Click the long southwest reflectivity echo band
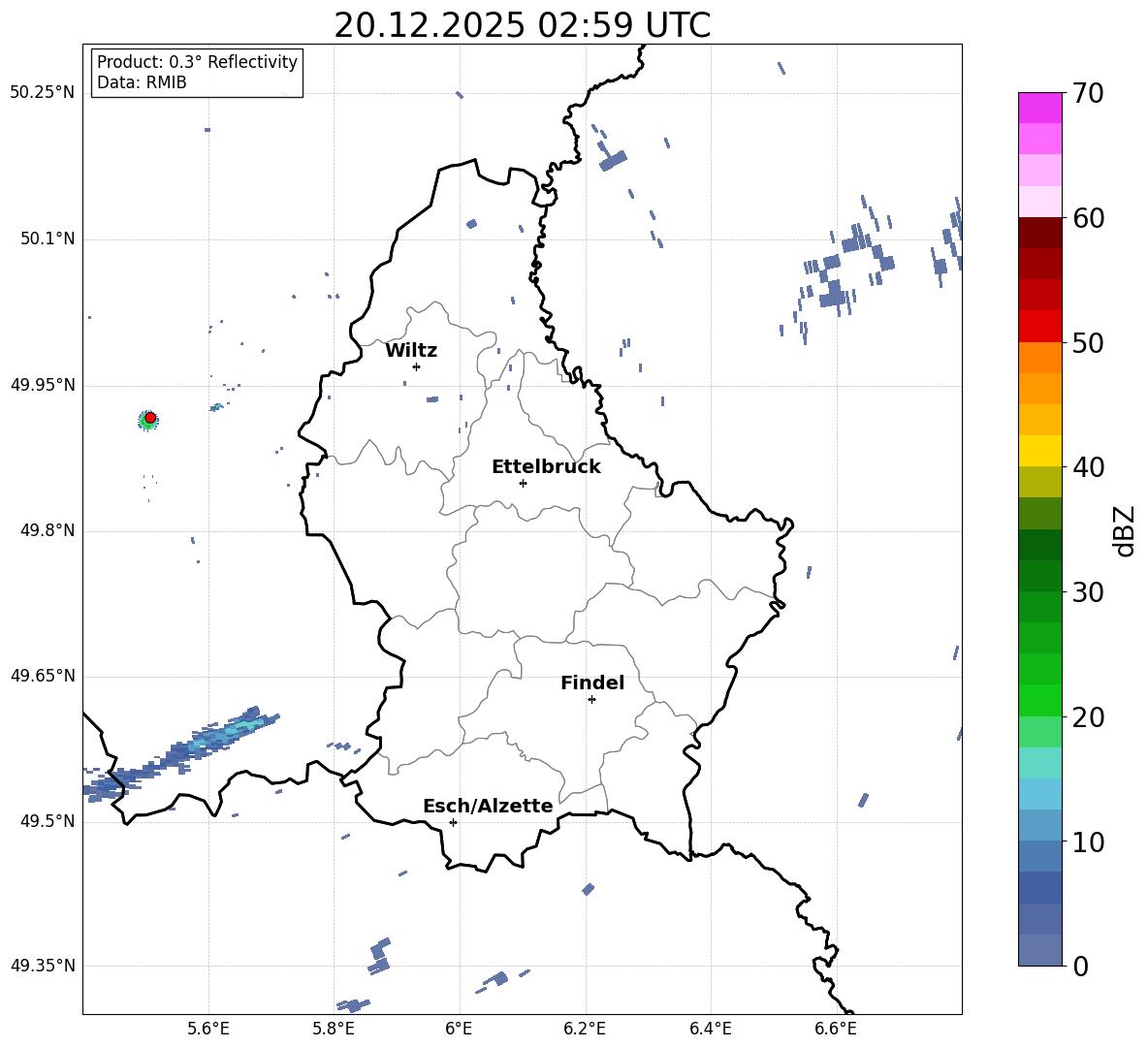Viewport: 1148px width, 1048px height. [x=181, y=752]
